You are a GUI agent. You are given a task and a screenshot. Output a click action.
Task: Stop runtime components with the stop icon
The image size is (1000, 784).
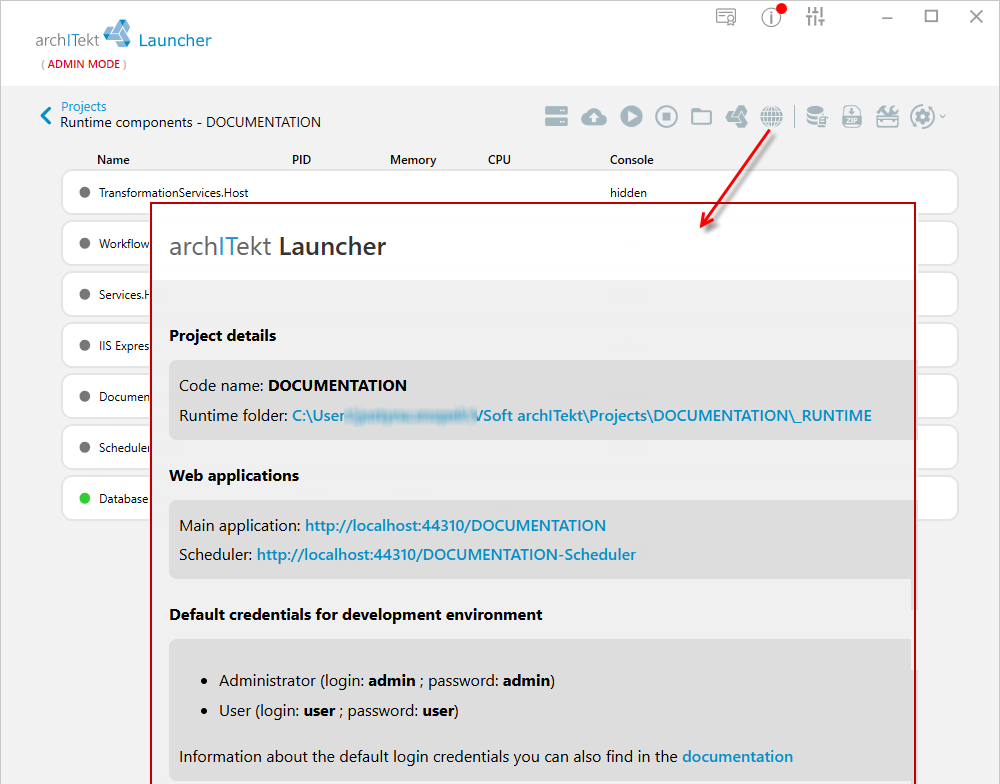click(666, 116)
